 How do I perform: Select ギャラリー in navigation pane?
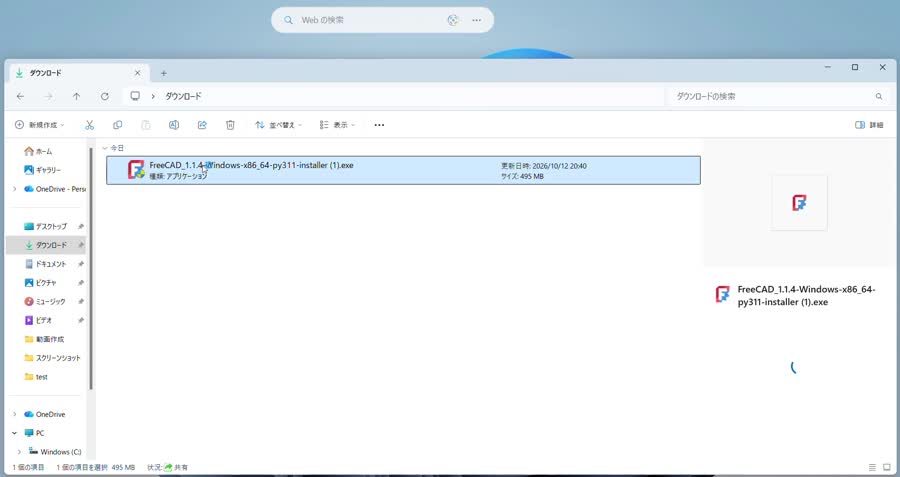pos(42,170)
